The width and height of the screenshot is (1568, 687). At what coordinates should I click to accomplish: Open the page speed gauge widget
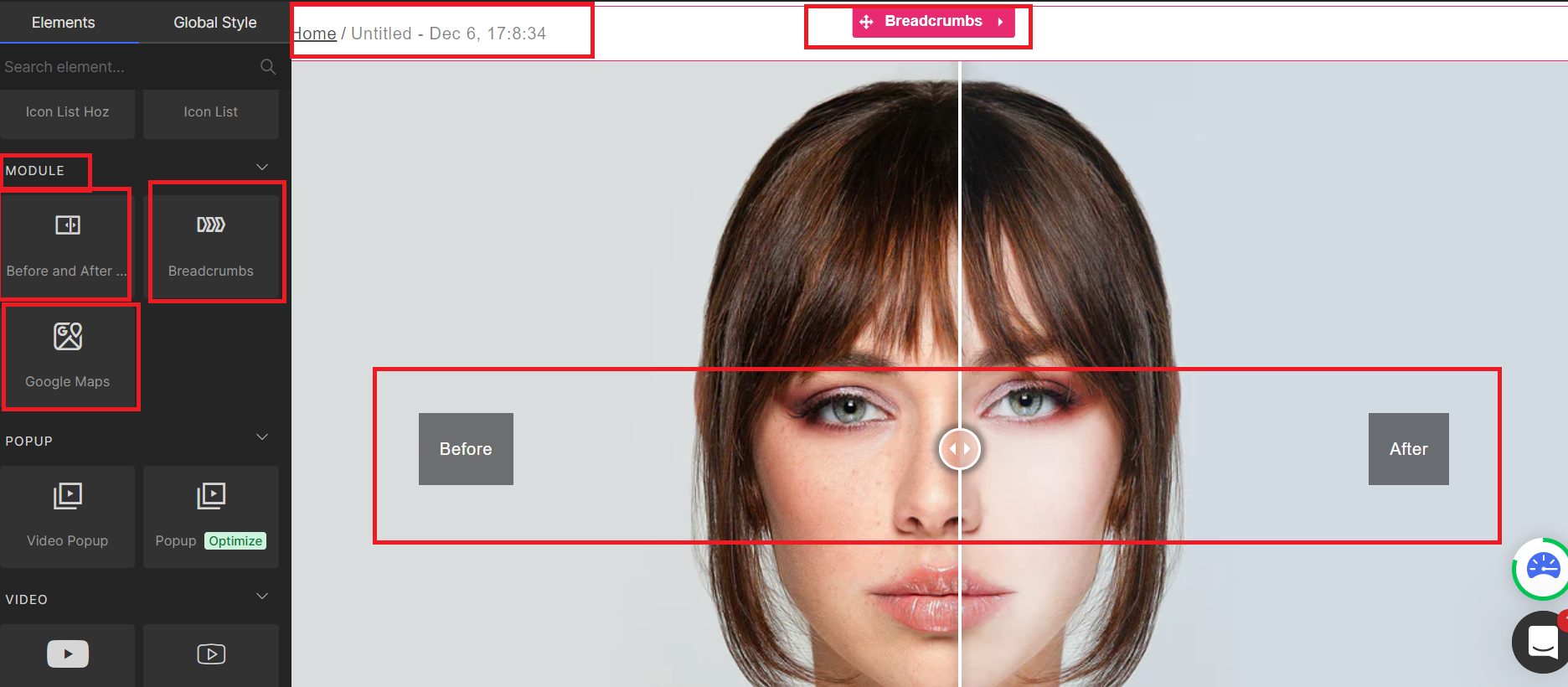tap(1542, 569)
